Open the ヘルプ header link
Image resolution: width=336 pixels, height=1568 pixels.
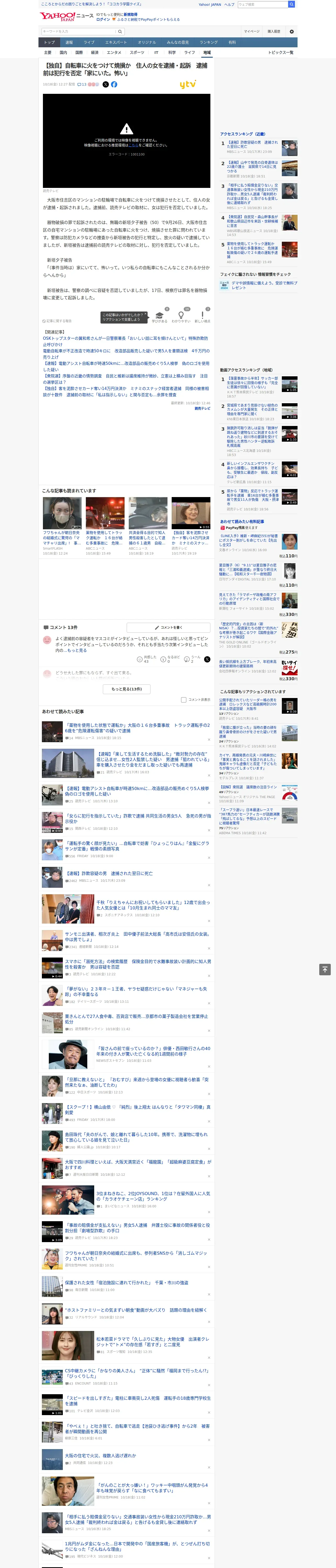coord(229,4)
